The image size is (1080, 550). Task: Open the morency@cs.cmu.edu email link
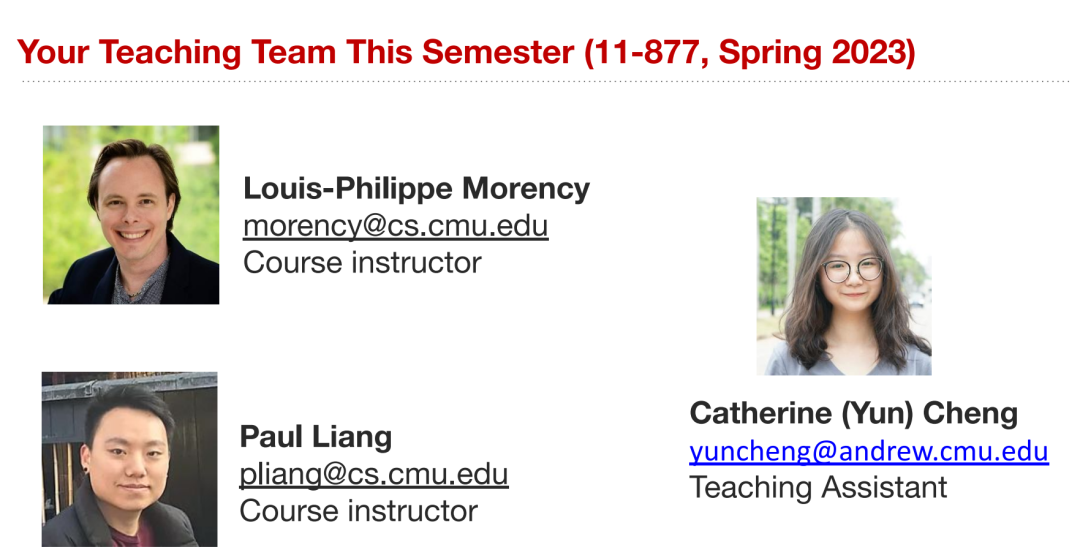point(395,226)
